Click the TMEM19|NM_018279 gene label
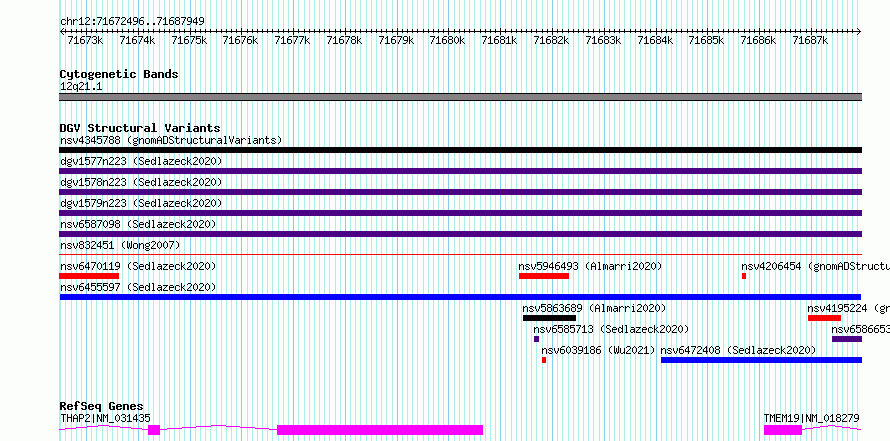The width and height of the screenshot is (890, 441). pyautogui.click(x=811, y=418)
